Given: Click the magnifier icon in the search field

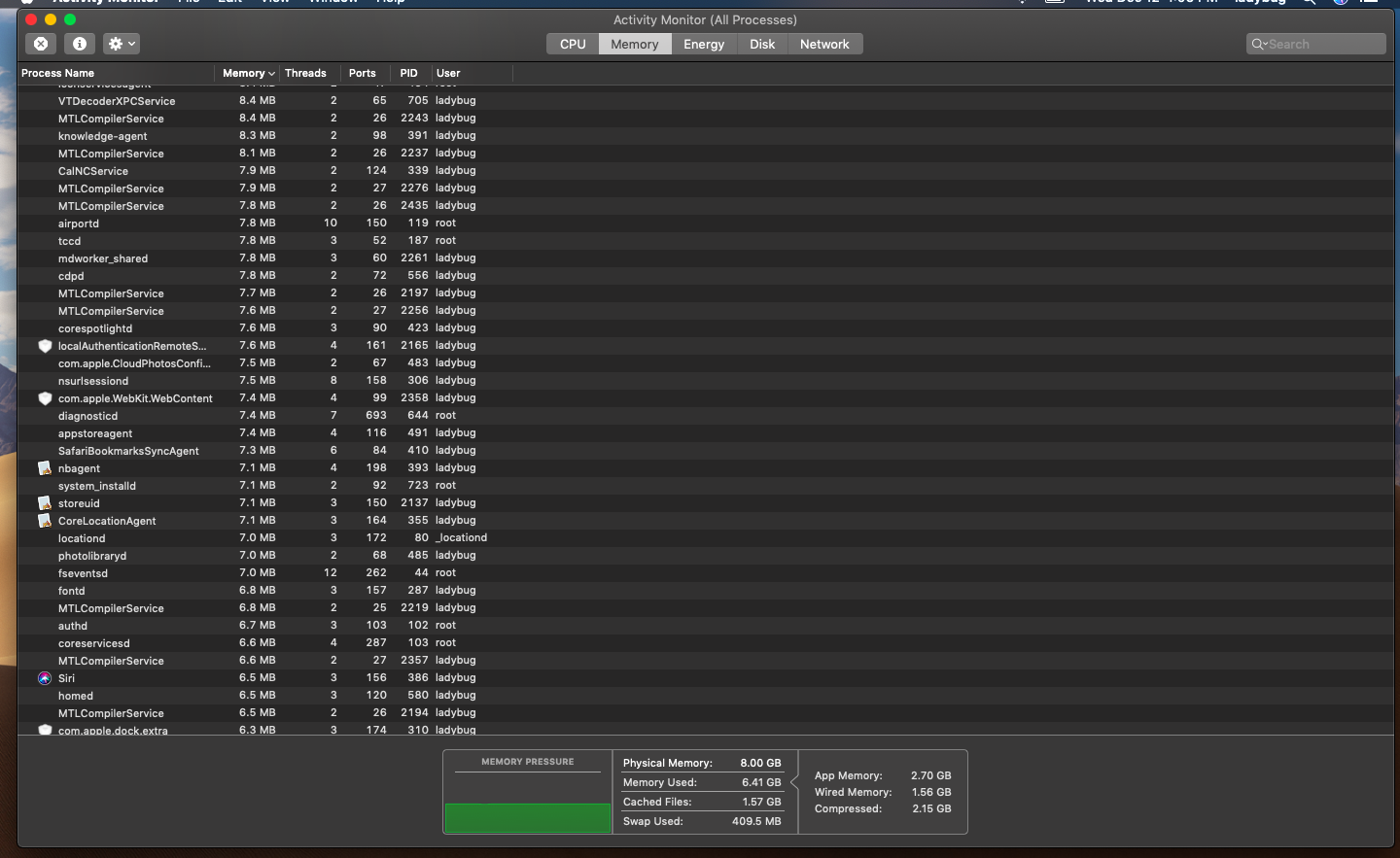Looking at the screenshot, I should [1259, 44].
